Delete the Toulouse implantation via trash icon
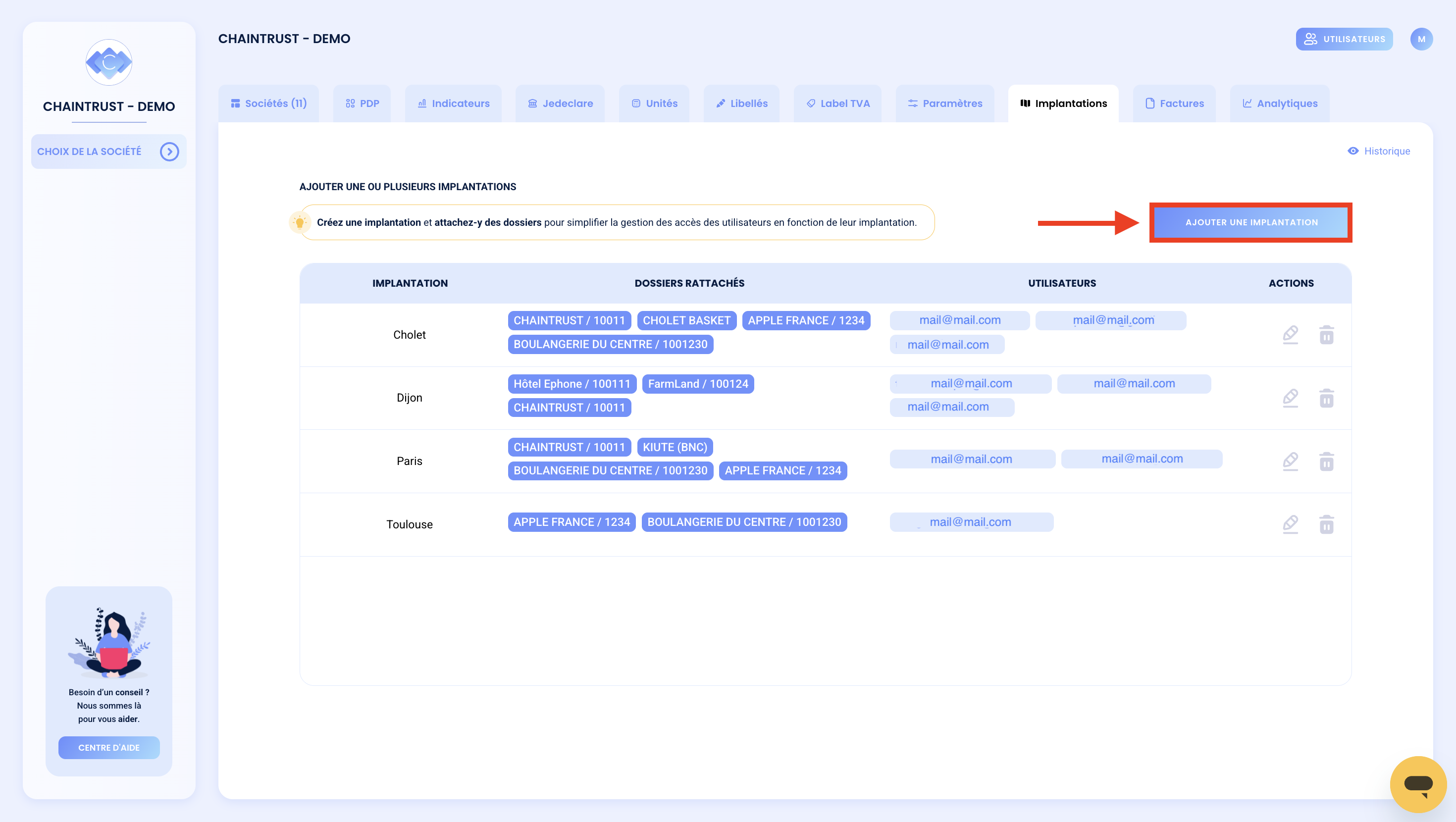Viewport: 1456px width, 822px height. tap(1327, 524)
